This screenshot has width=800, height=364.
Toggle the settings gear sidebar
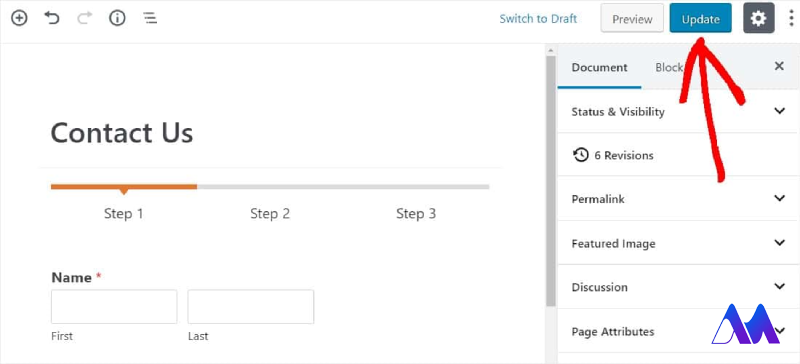759,19
